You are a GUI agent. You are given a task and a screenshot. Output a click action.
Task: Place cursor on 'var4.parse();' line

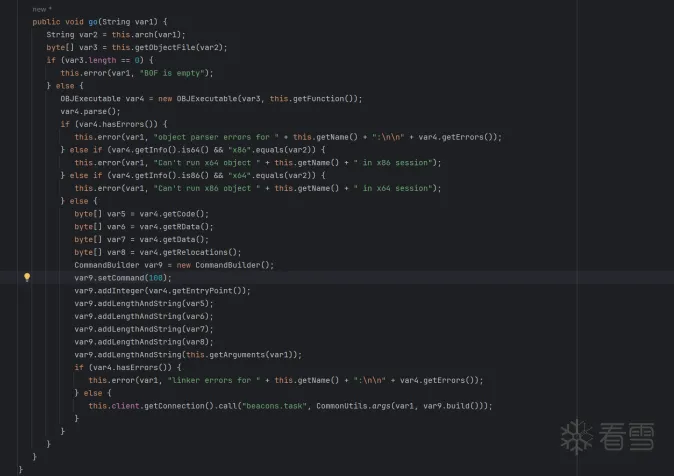pos(91,112)
